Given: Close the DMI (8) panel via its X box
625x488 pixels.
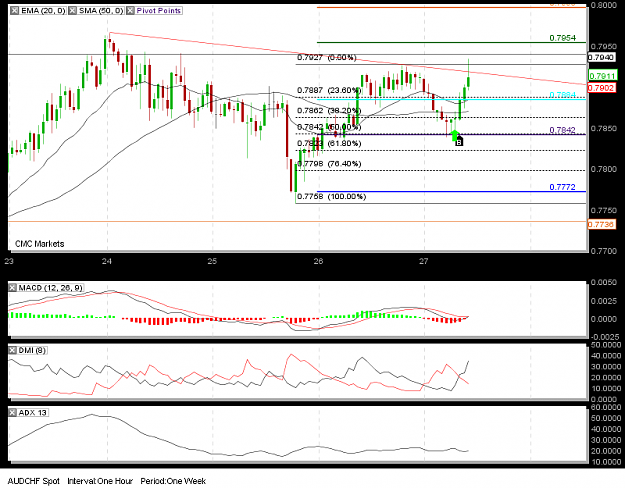Looking at the screenshot, I should point(13,350).
